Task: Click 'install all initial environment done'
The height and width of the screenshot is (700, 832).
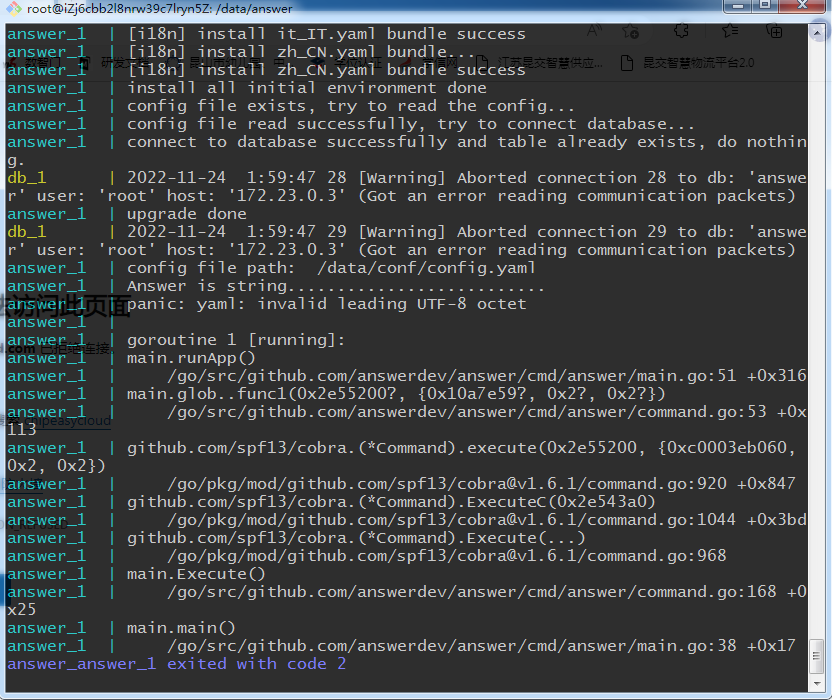Action: coord(307,88)
